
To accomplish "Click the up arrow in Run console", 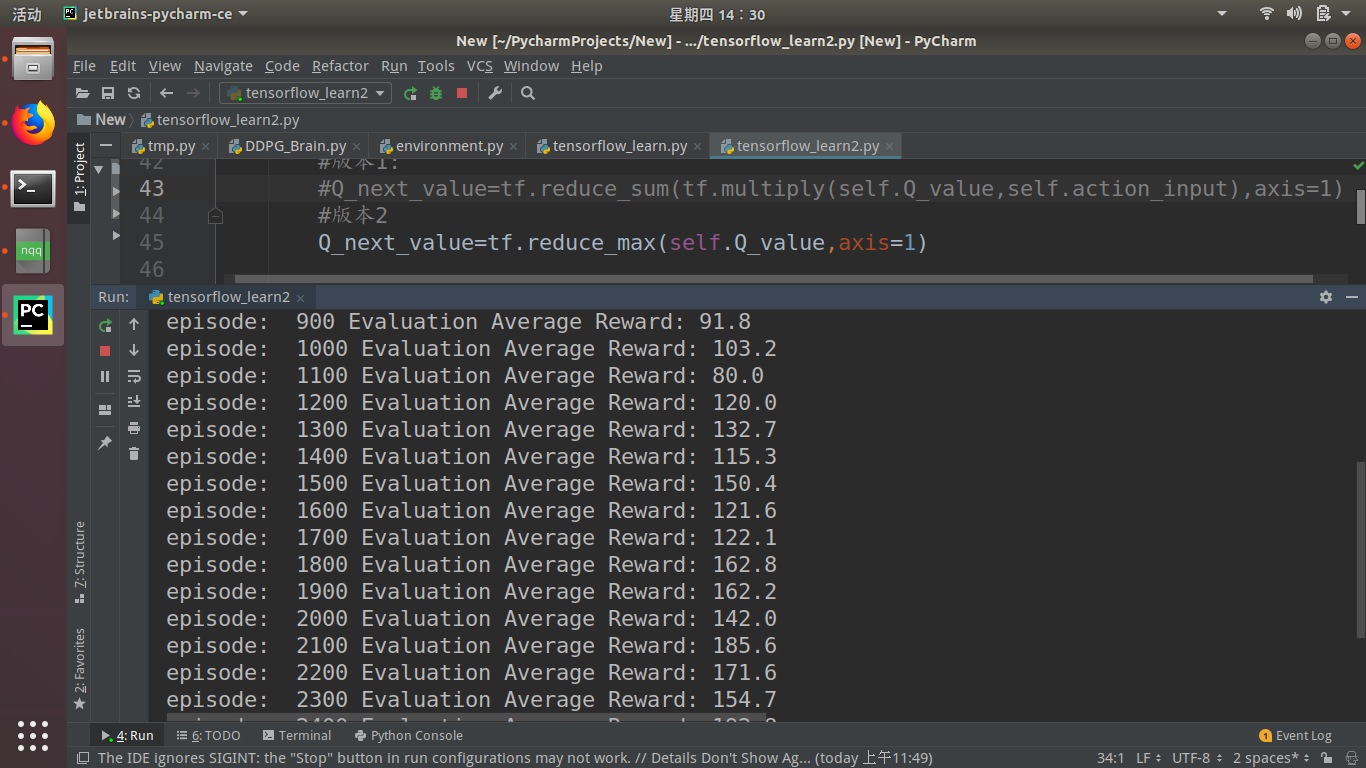I will click(134, 325).
